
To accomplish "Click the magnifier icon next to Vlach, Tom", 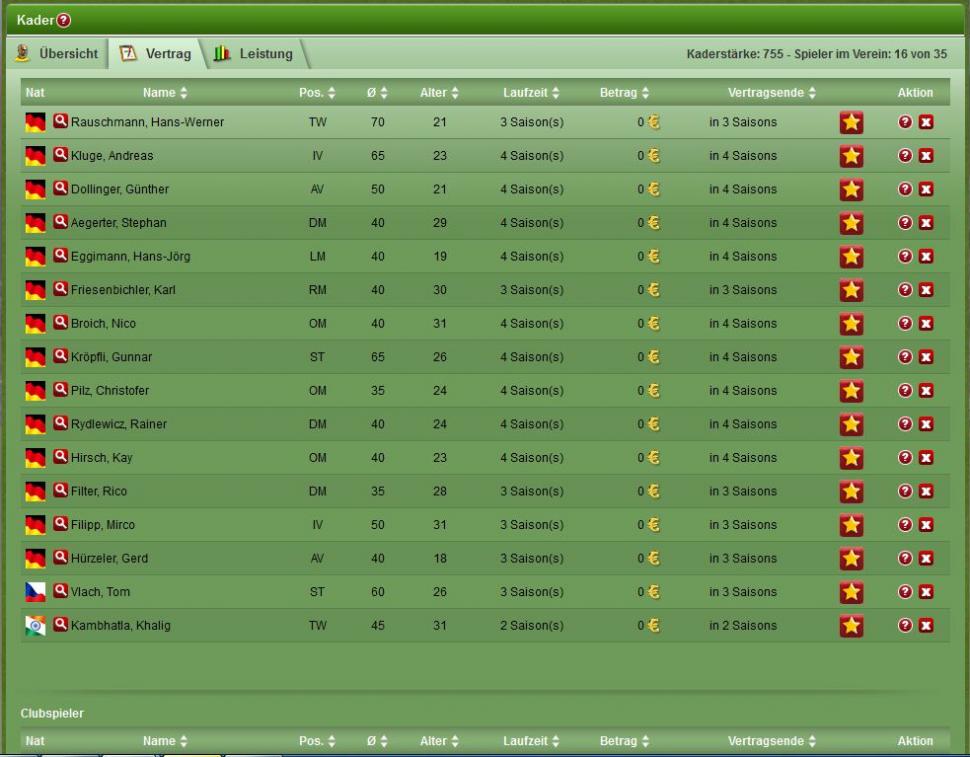I will (x=61, y=591).
